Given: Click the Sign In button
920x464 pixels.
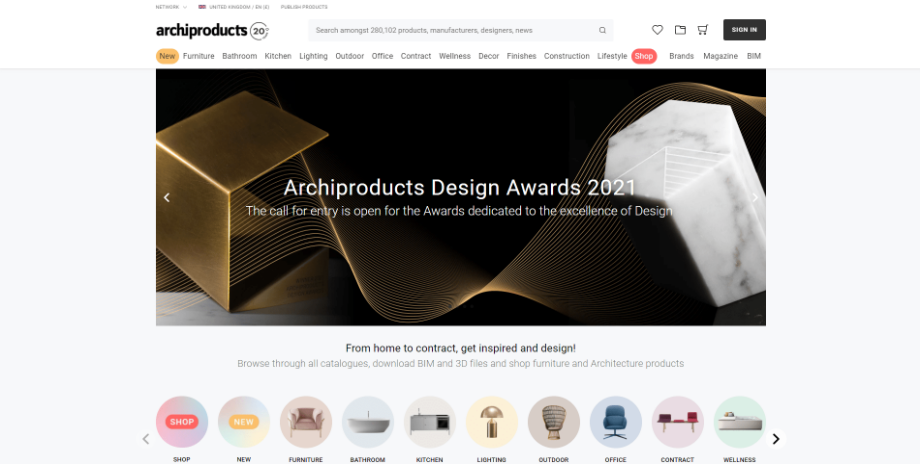Looking at the screenshot, I should 744,30.
